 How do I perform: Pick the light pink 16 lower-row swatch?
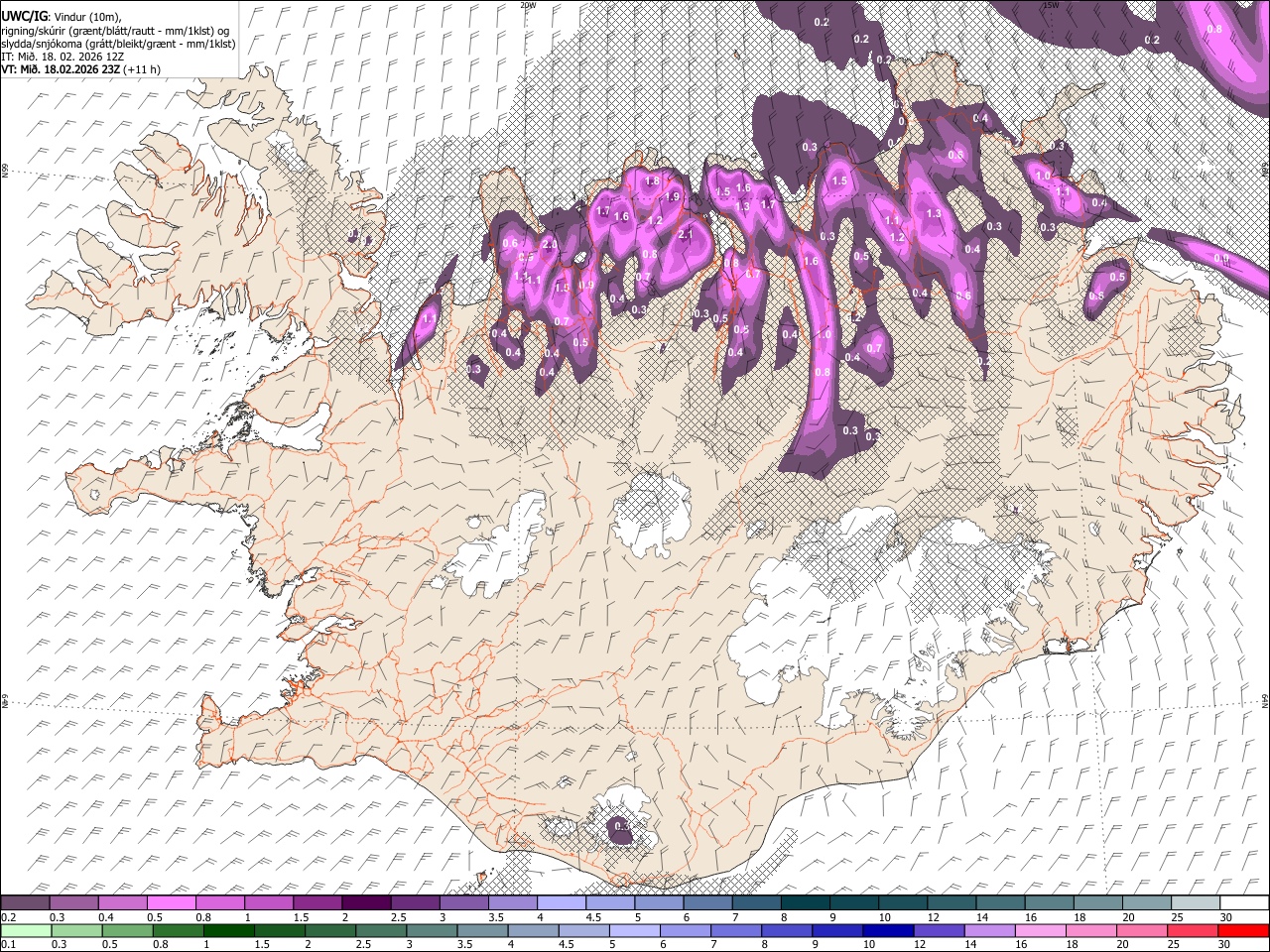(x=1042, y=930)
